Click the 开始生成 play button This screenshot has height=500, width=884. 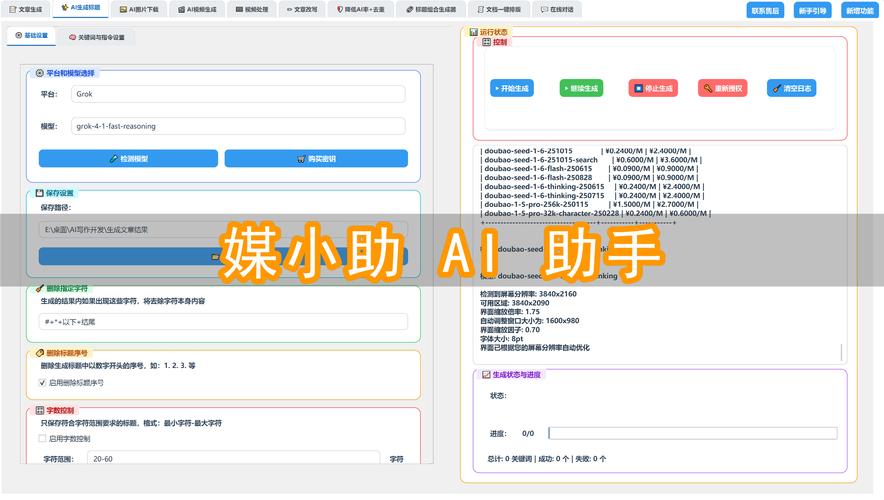click(x=511, y=88)
